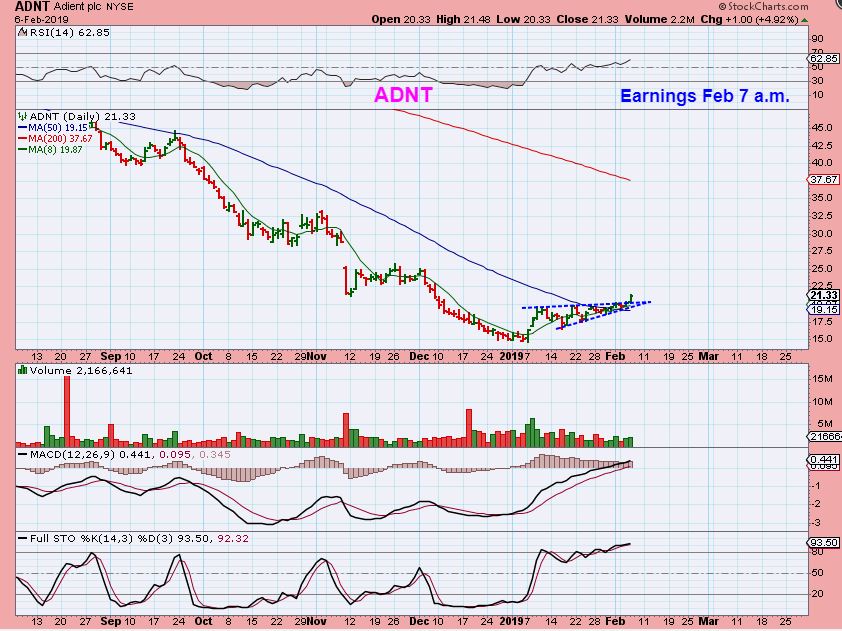Click the small icon beside RSI(14) label

[x=23, y=32]
